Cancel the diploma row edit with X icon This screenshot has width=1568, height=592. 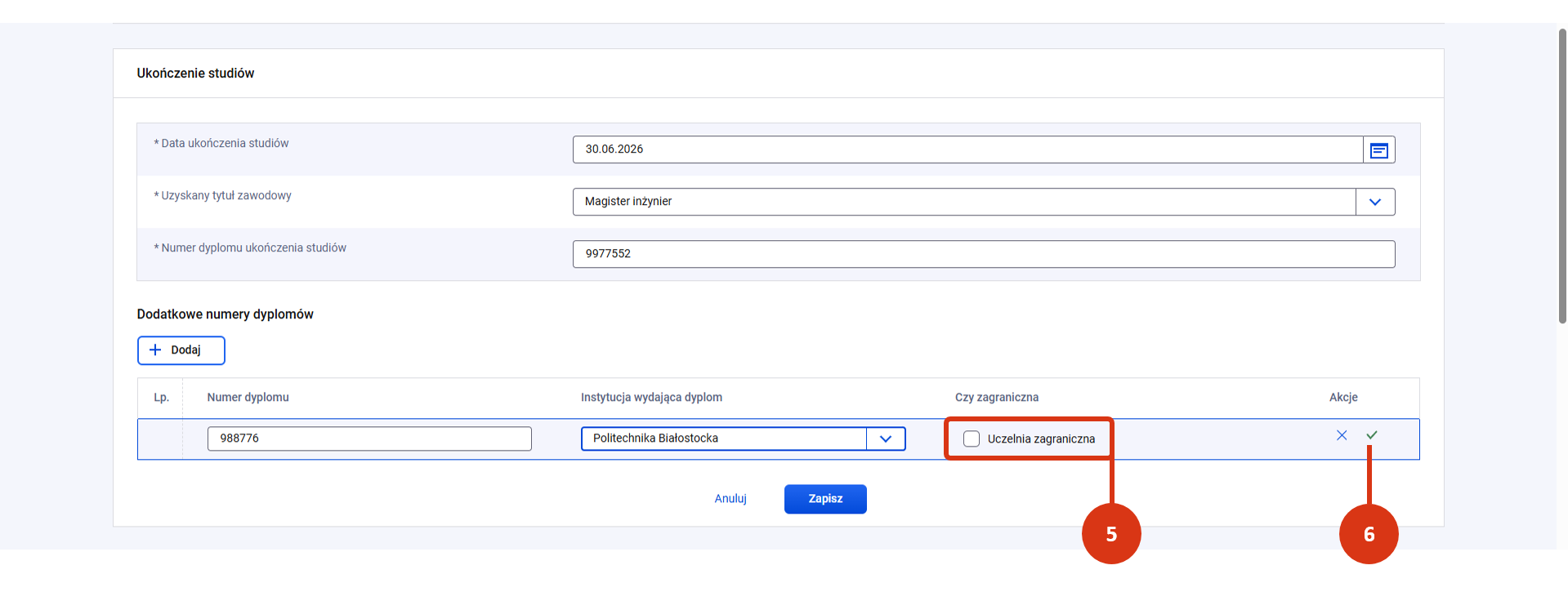tap(1342, 435)
